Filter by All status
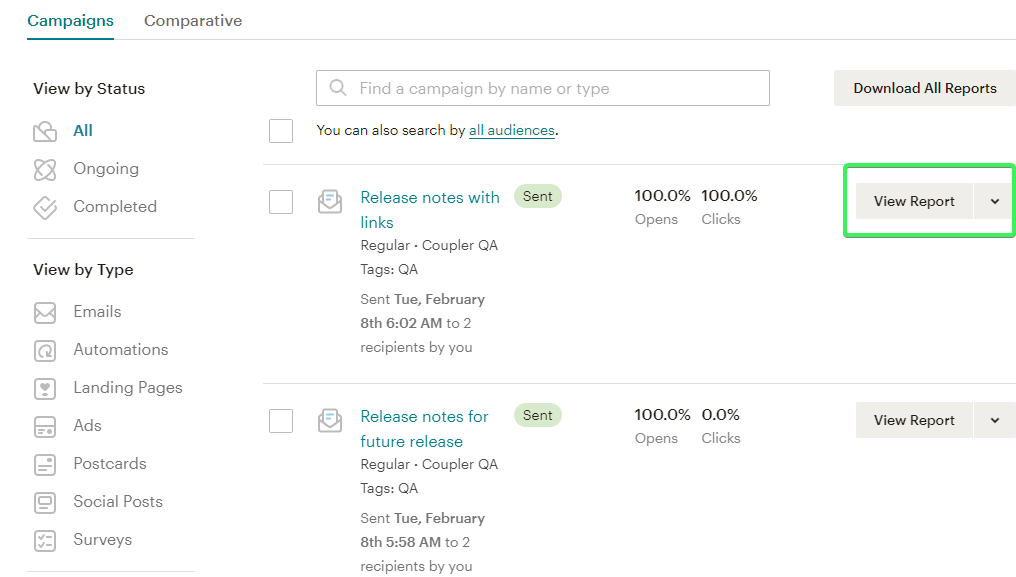The image size is (1016, 577). [83, 130]
